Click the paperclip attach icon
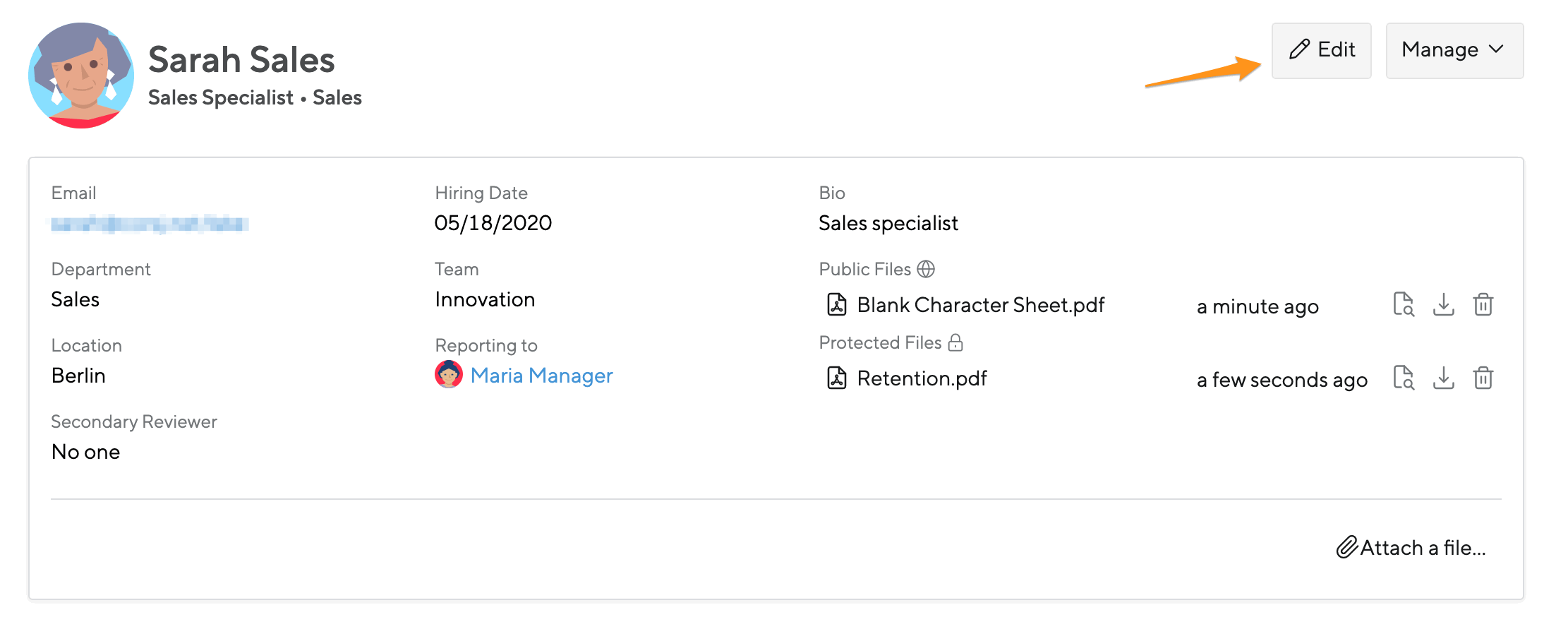Image resolution: width=1568 pixels, height=641 pixels. (x=1347, y=548)
